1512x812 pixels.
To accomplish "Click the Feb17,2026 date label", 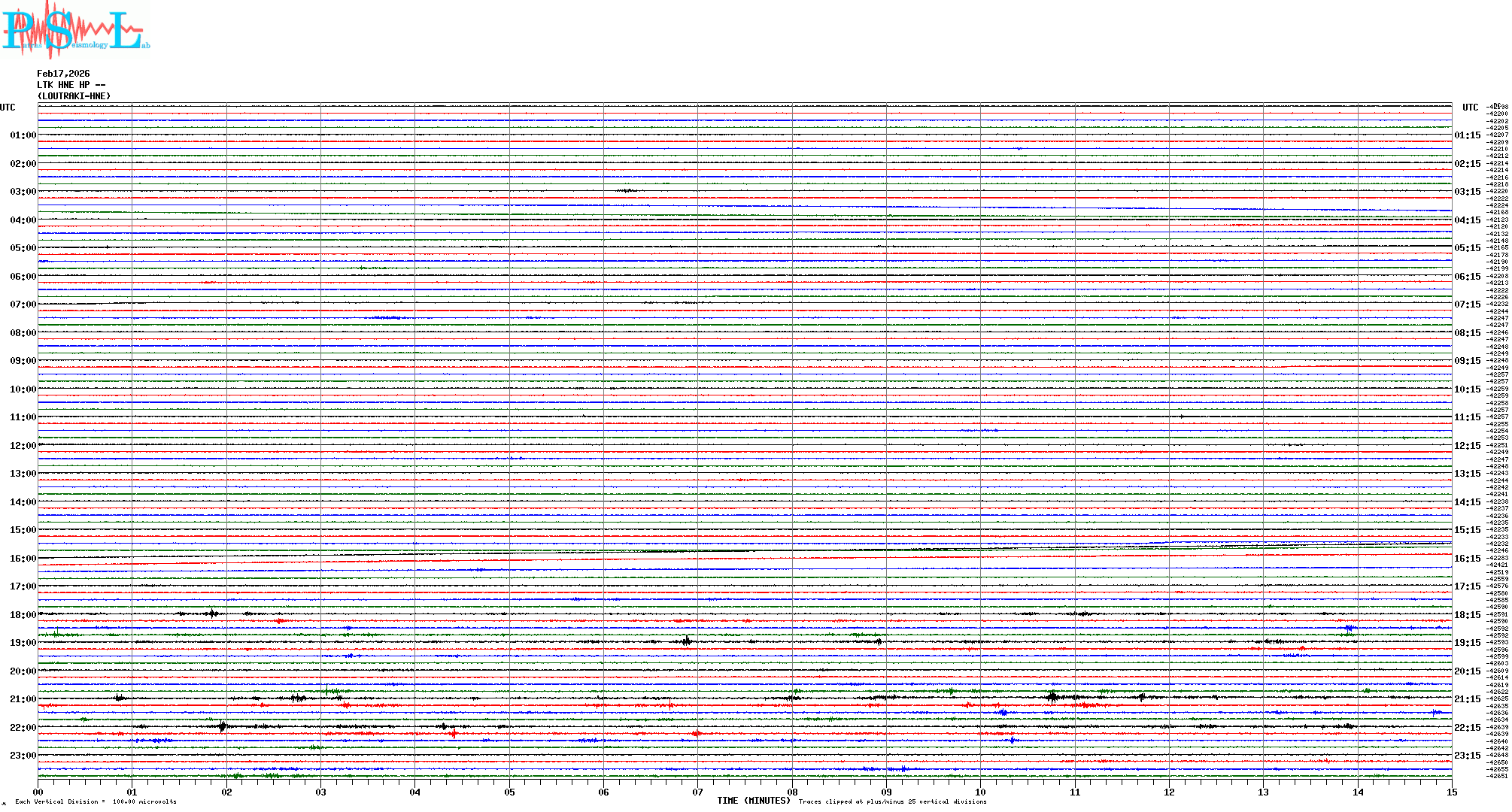I will (x=63, y=74).
